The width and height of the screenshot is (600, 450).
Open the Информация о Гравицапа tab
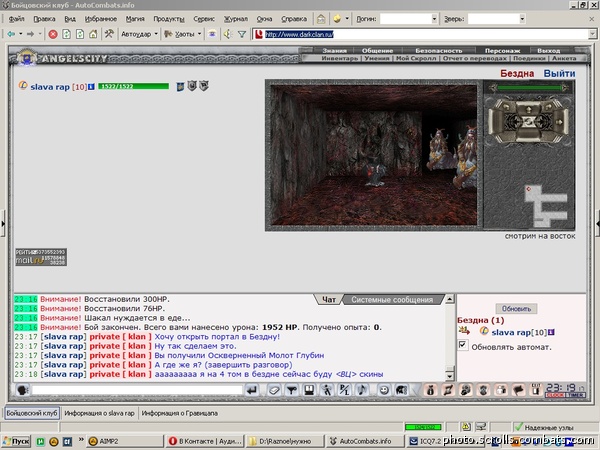pos(179,413)
